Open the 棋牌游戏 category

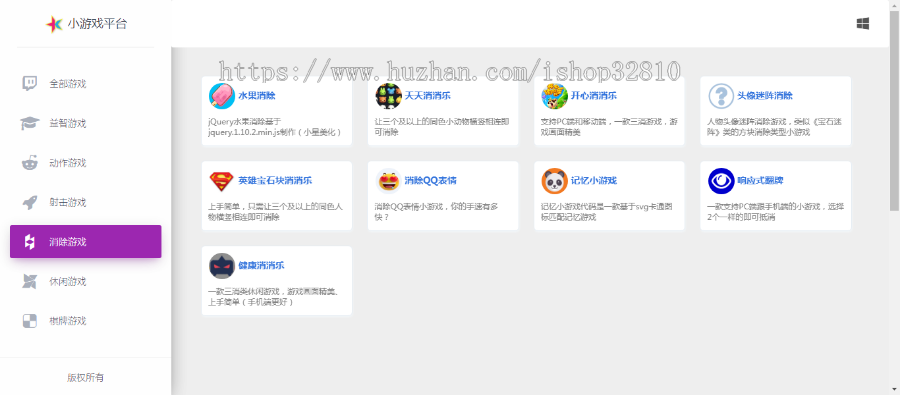(x=86, y=321)
